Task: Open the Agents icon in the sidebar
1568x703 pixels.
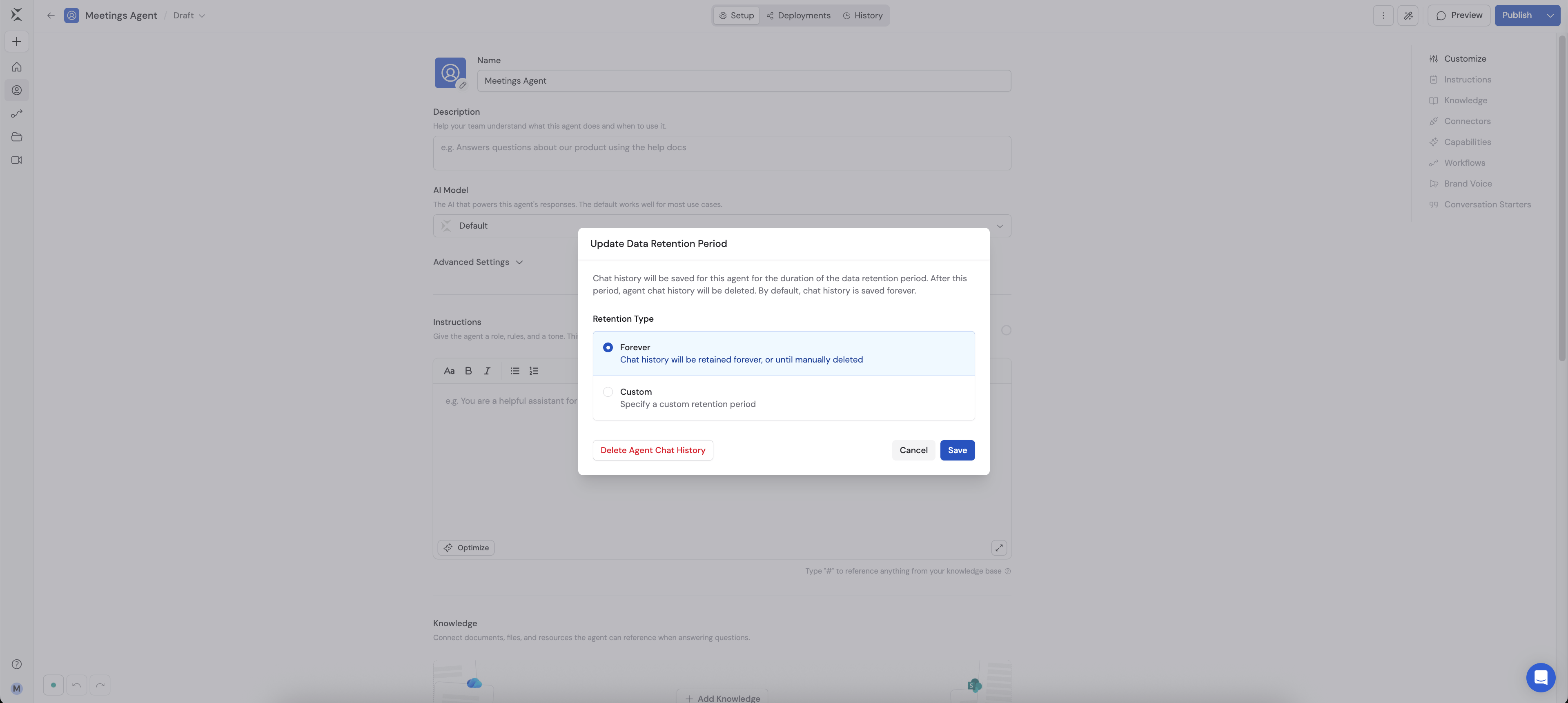Action: [16, 90]
